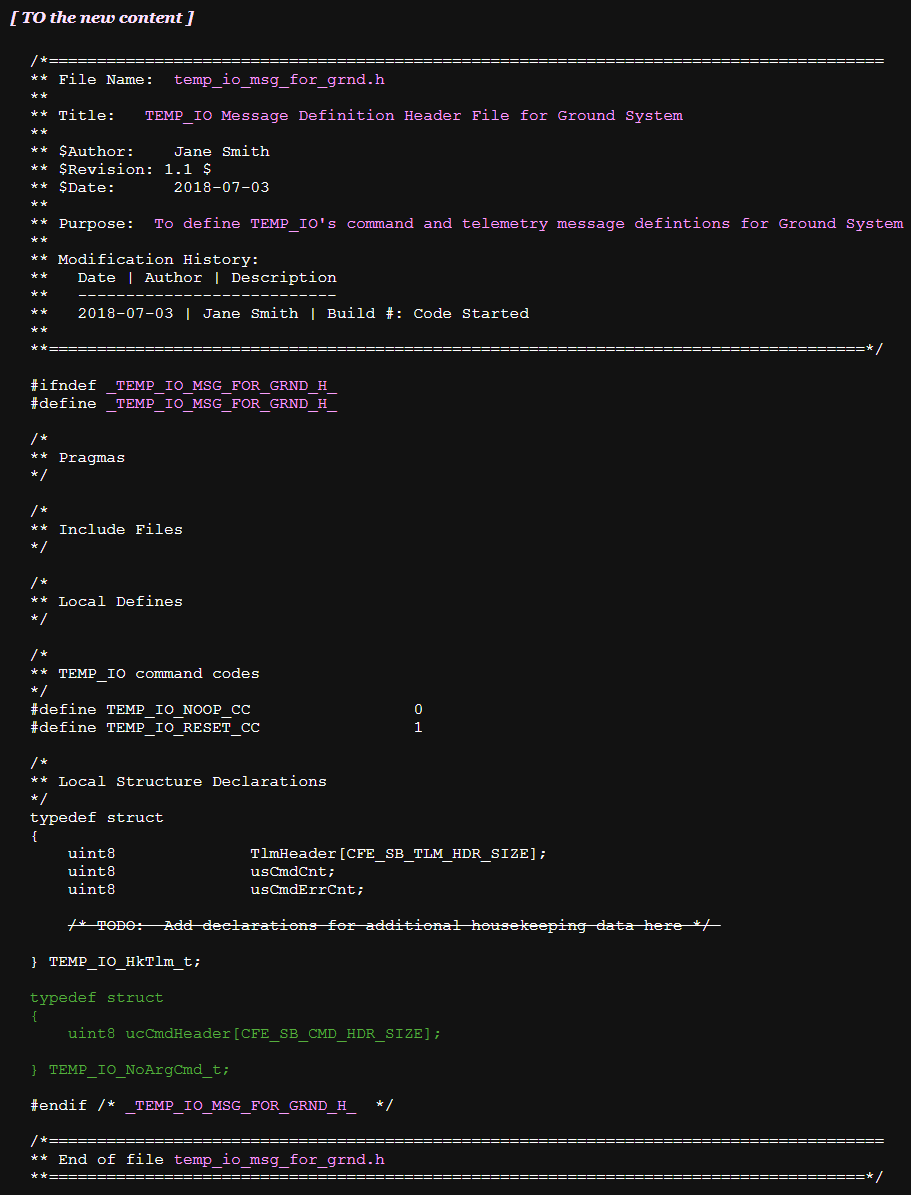Click the Modification History label

tap(158, 259)
